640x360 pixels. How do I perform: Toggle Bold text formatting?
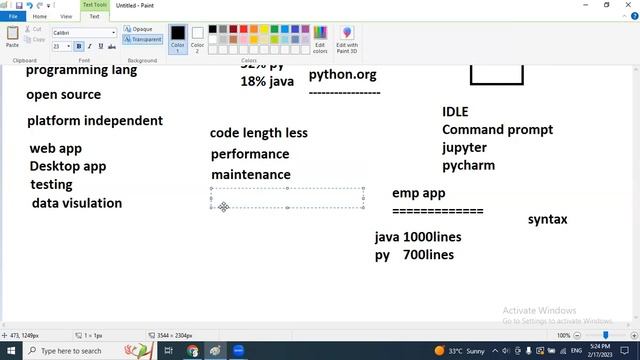79,46
